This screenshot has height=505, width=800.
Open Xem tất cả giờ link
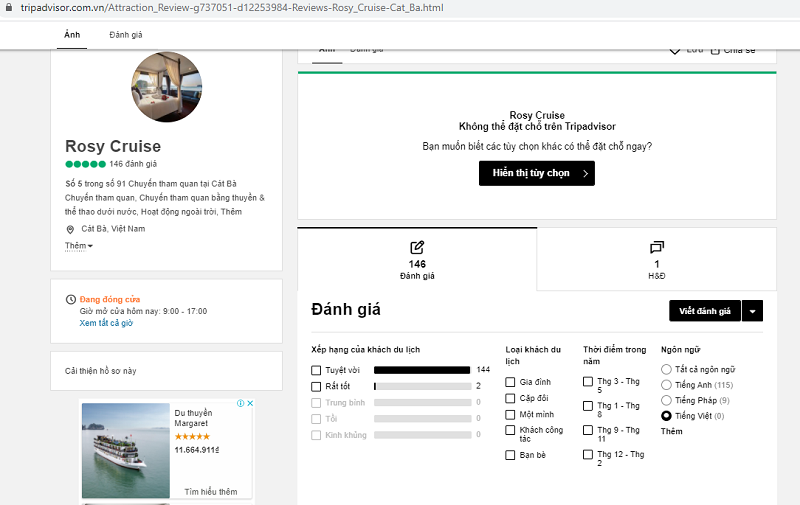pyautogui.click(x=106, y=323)
